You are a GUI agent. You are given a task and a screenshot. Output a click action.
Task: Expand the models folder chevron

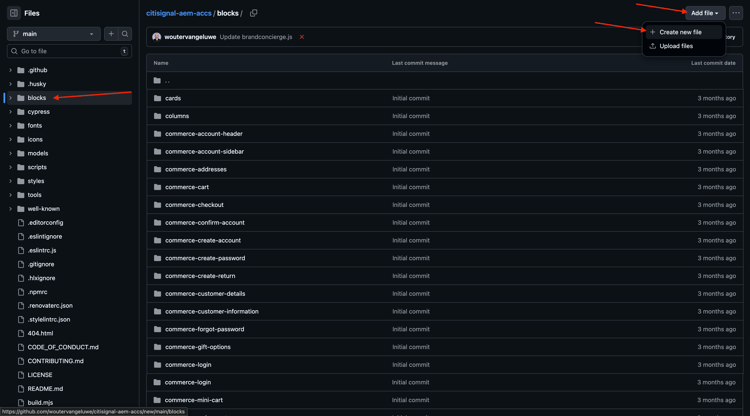coord(11,153)
